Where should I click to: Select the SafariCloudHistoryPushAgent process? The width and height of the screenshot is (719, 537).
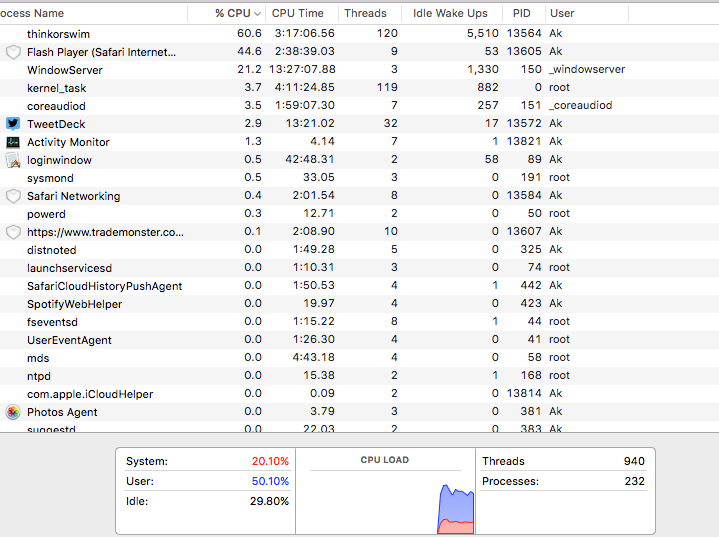[x=105, y=286]
